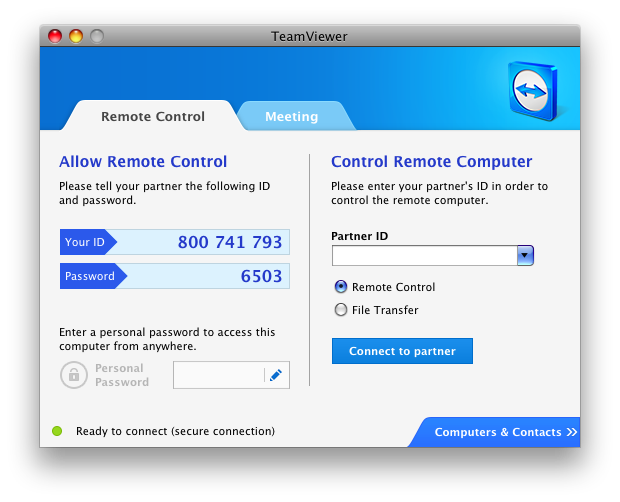Click the Connect to partner button
This screenshot has width=620, height=502.
point(402,351)
